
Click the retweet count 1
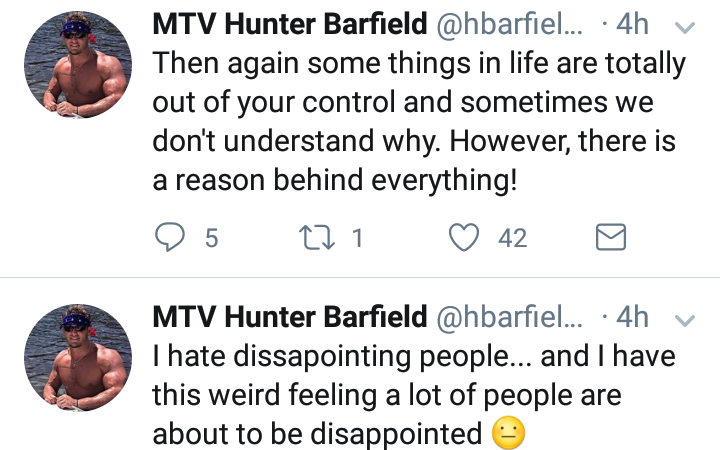pos(358,238)
